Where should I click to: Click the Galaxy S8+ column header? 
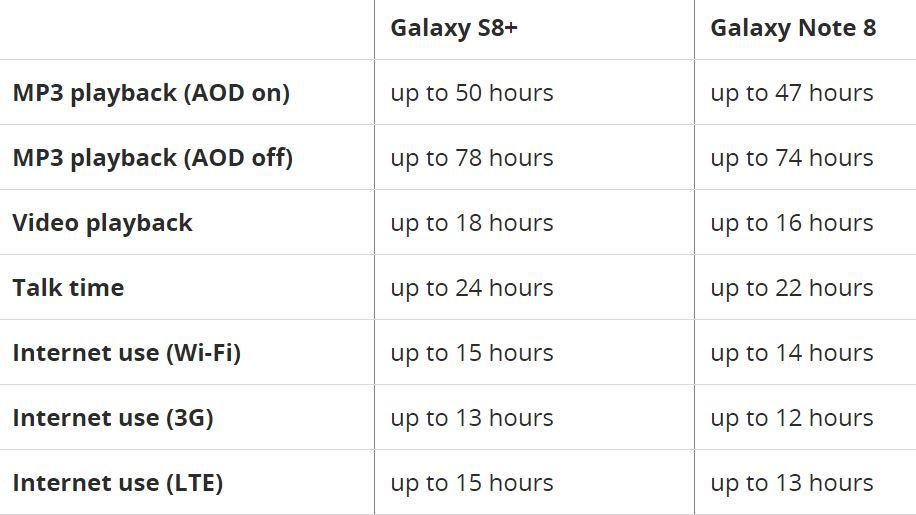454,28
